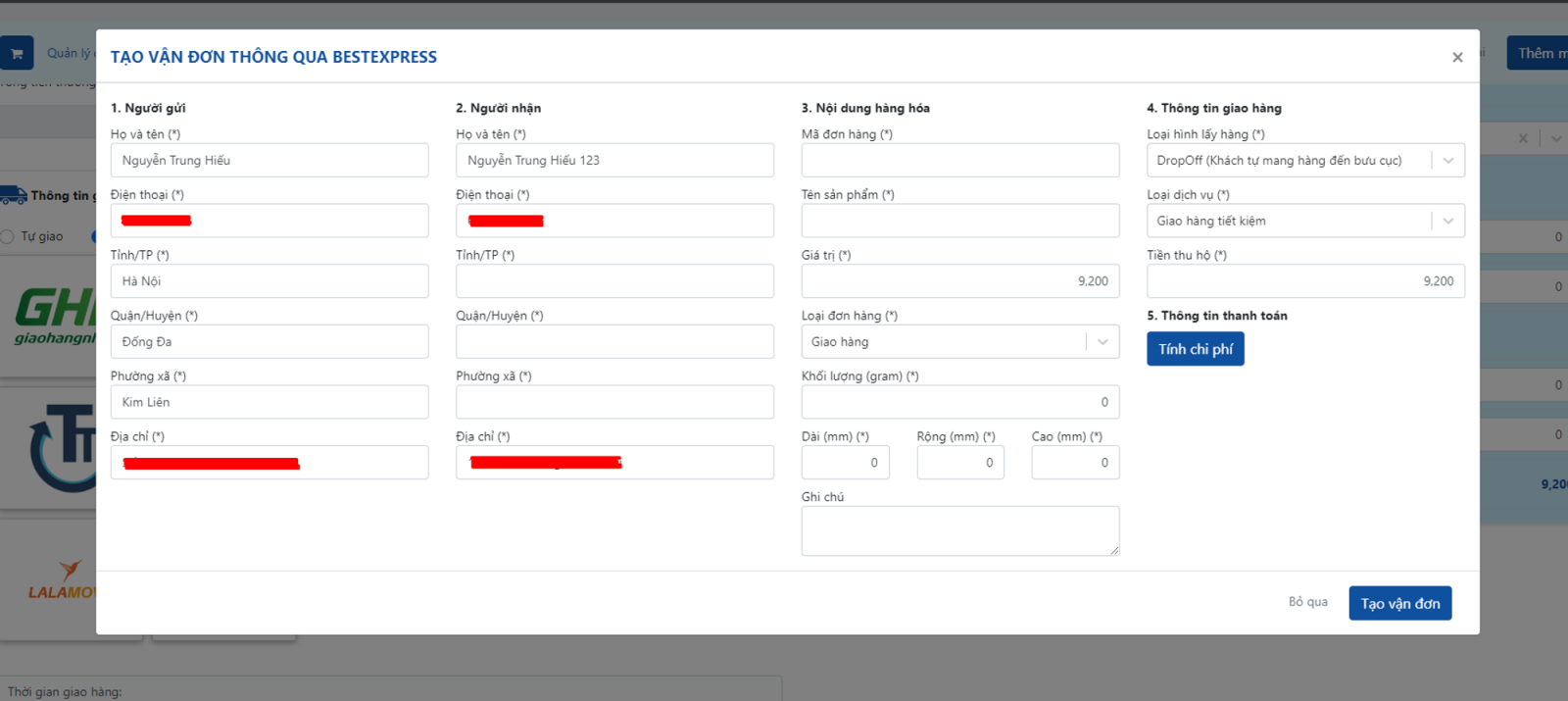Expand the Loại đơn hàng dropdown

coord(1102,342)
